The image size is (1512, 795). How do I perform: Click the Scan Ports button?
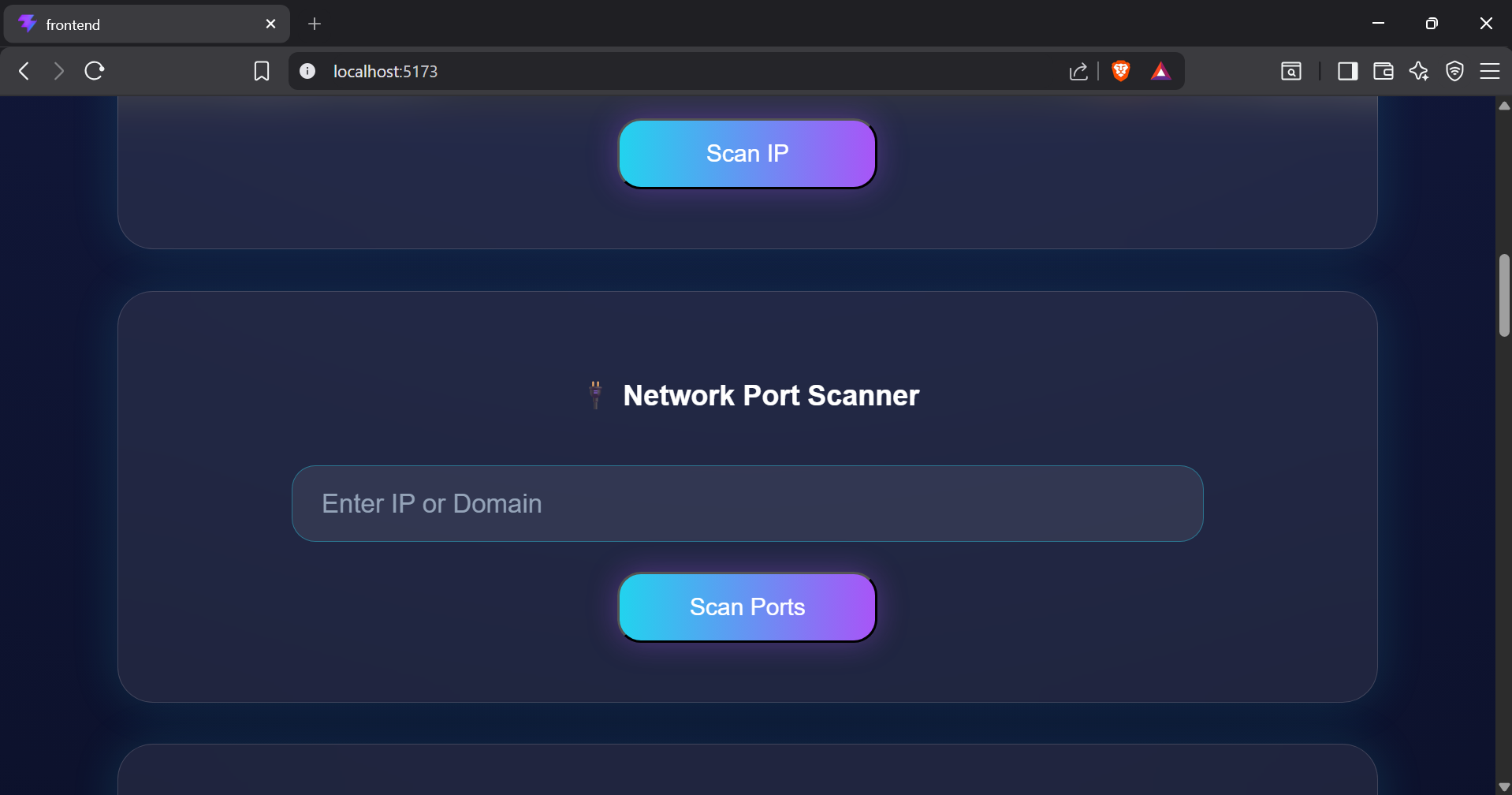[747, 607]
